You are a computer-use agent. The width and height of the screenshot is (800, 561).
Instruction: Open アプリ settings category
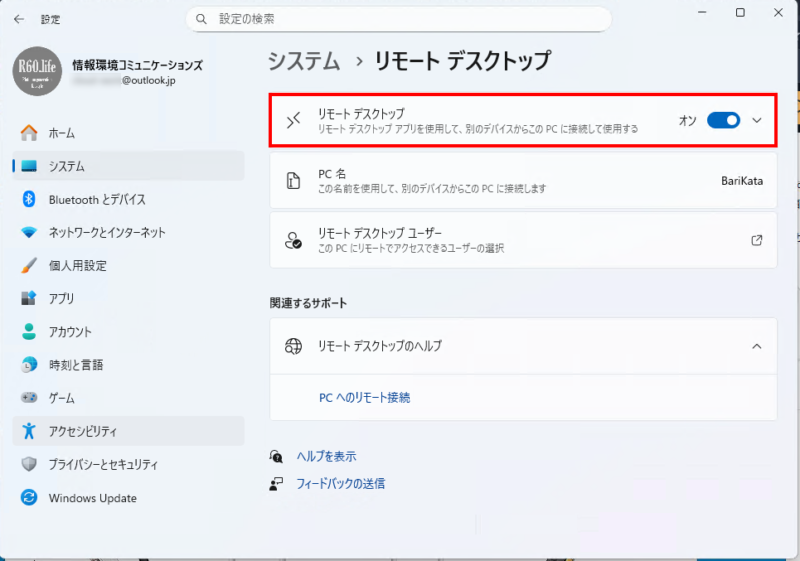point(62,298)
